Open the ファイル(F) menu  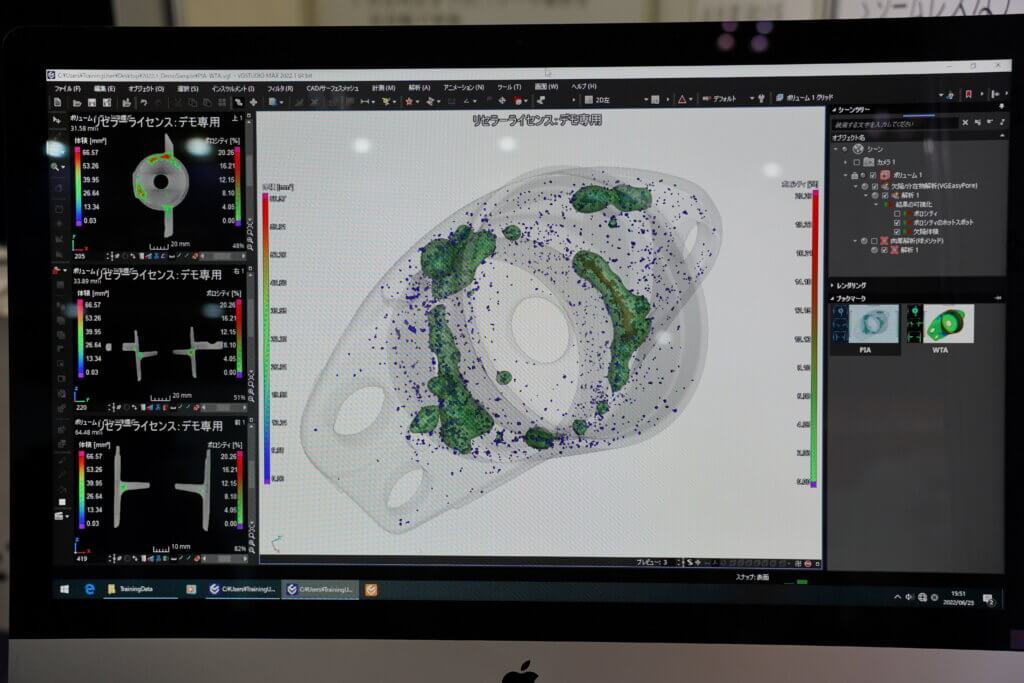click(x=68, y=89)
